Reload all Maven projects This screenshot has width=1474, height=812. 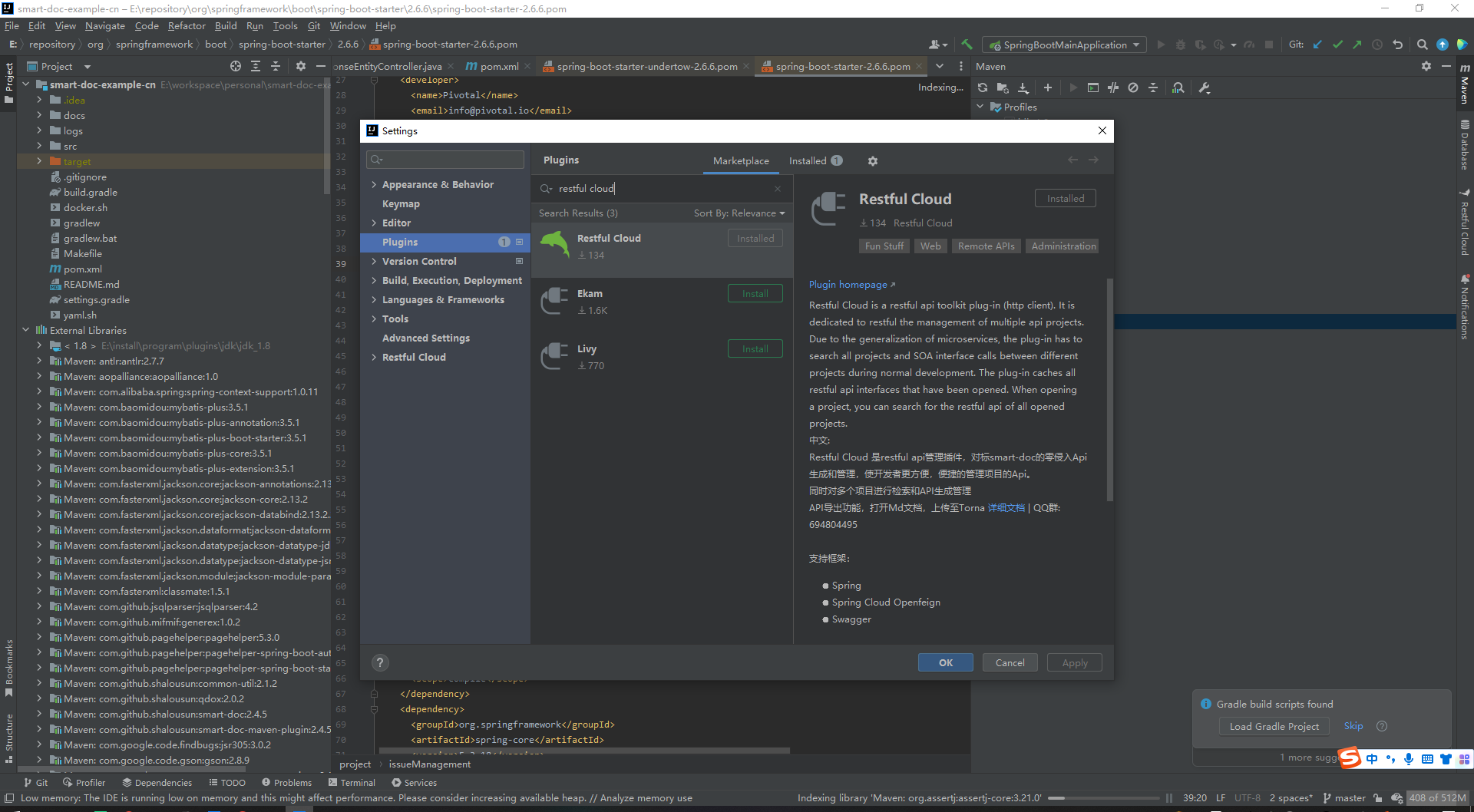[983, 87]
